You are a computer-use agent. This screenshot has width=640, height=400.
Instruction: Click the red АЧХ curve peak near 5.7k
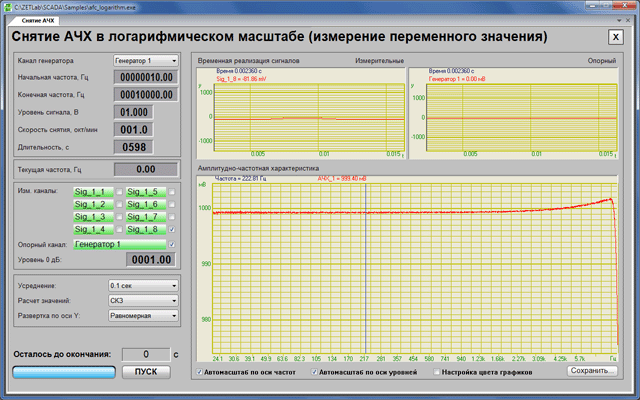611,199
